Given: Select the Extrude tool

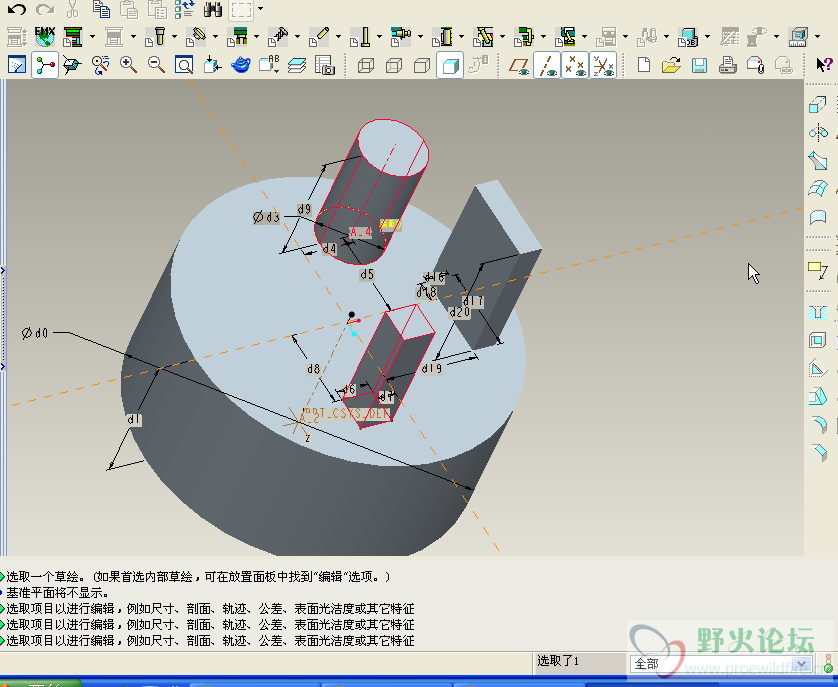Looking at the screenshot, I should (x=818, y=103).
